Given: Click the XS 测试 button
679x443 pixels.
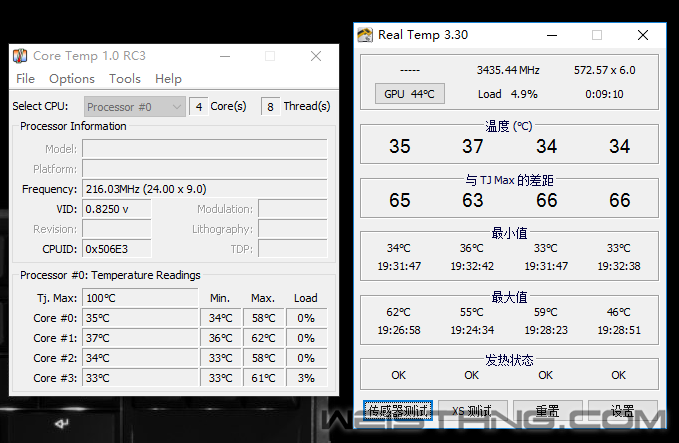Looking at the screenshot, I should tap(472, 410).
